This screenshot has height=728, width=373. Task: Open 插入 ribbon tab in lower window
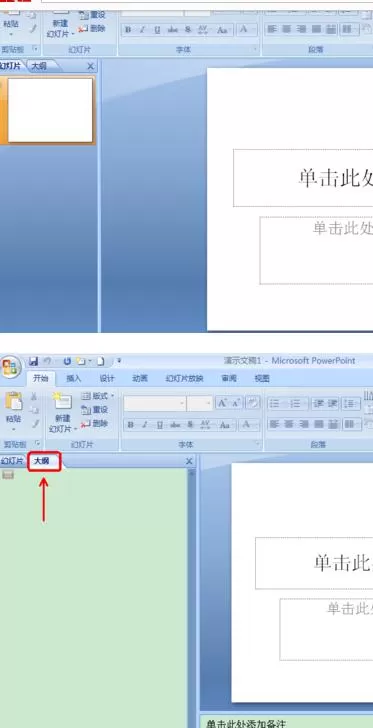tap(73, 378)
